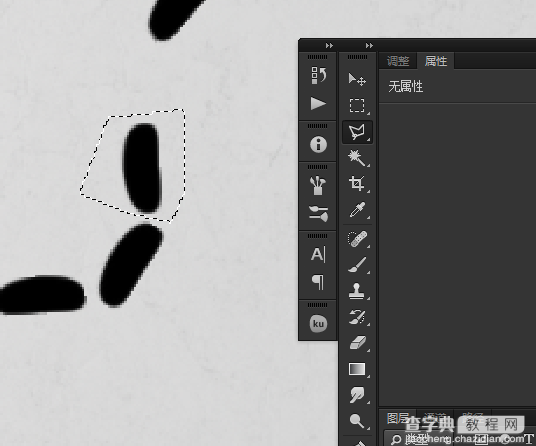
Task: Expand the collapsed icon panel dock arrows
Action: point(329,45)
